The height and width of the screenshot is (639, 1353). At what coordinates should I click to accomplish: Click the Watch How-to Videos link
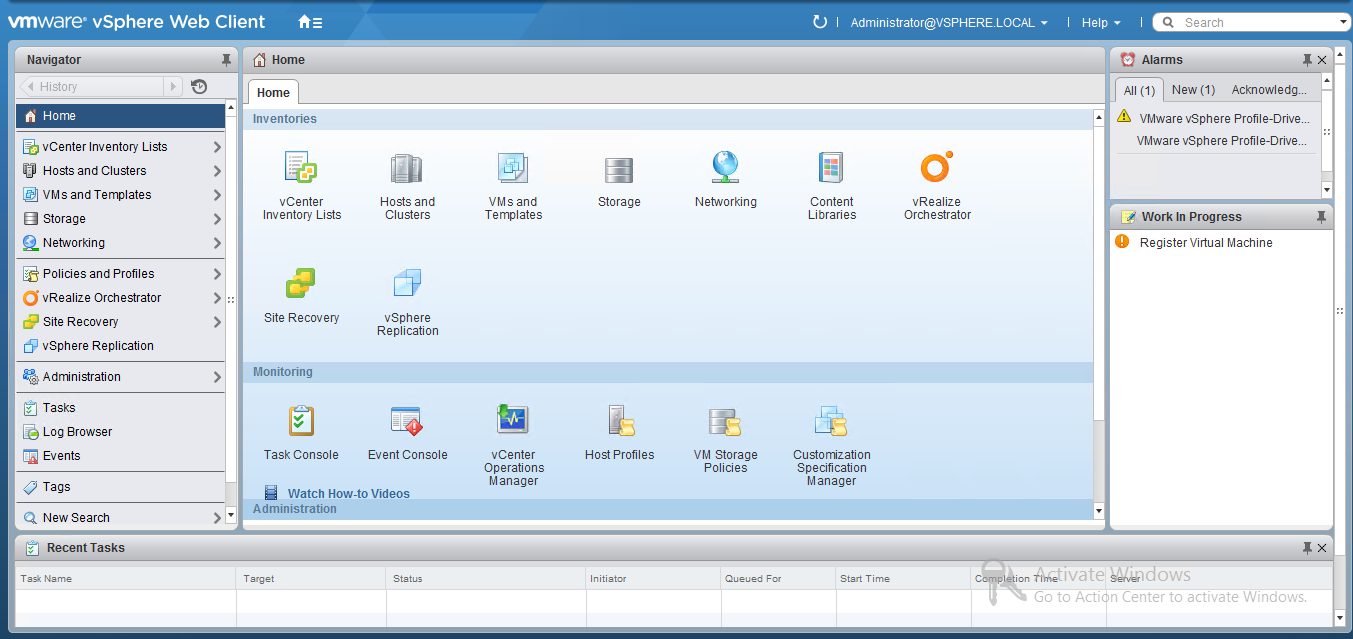pyautogui.click(x=349, y=494)
